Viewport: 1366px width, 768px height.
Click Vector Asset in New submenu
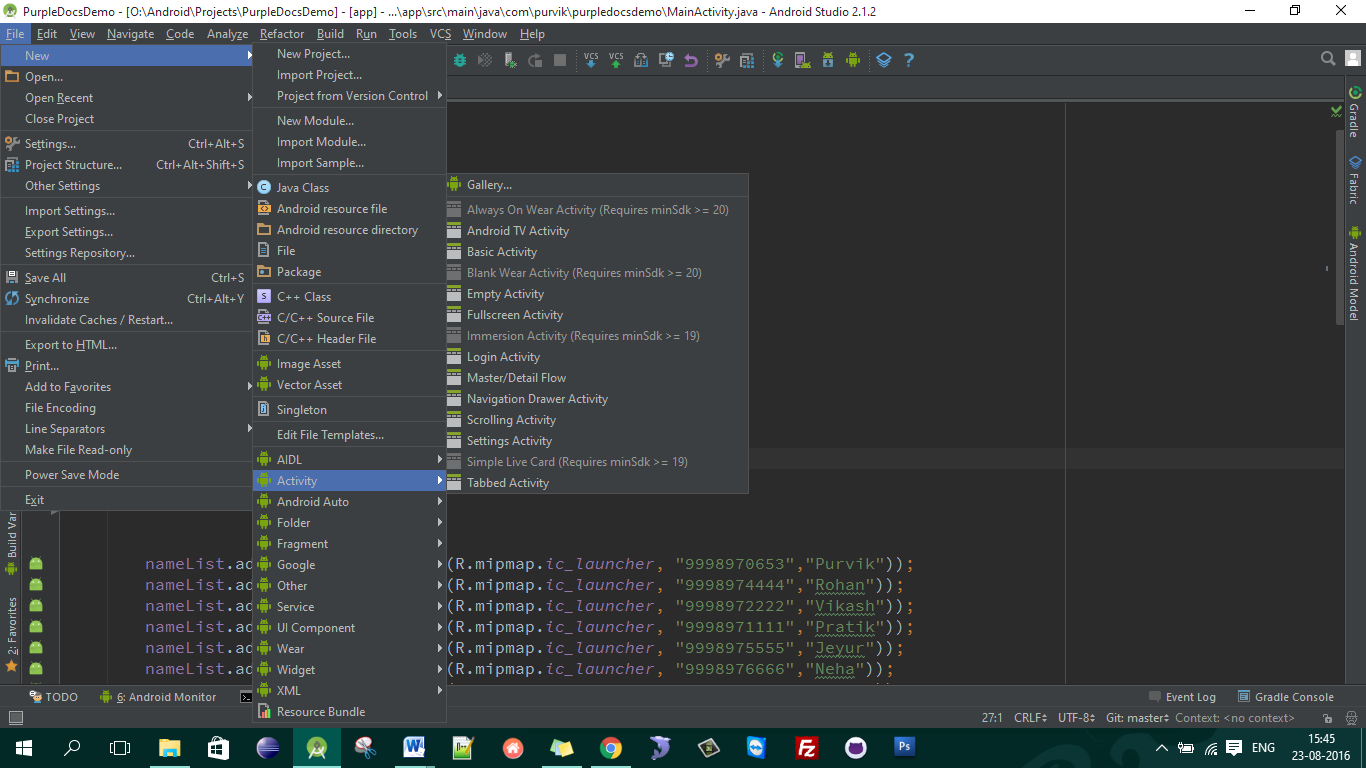point(349,385)
